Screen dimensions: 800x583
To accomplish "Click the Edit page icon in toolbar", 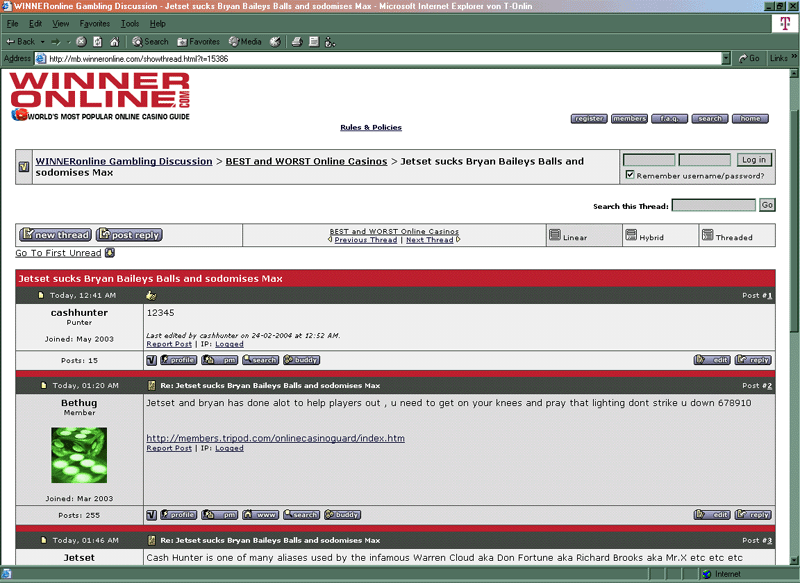I will pyautogui.click(x=314, y=42).
